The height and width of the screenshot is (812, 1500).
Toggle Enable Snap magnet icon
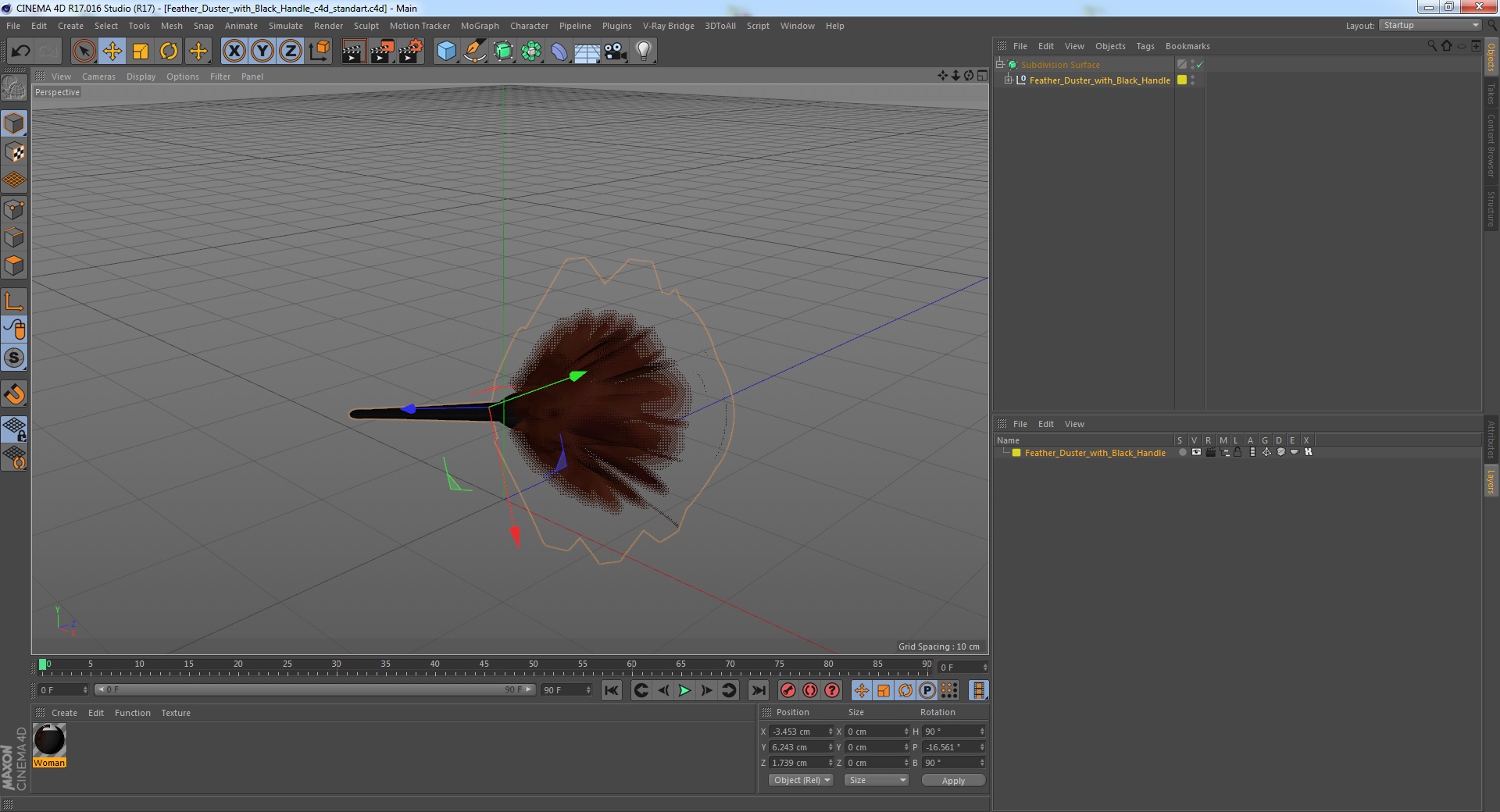coord(14,394)
